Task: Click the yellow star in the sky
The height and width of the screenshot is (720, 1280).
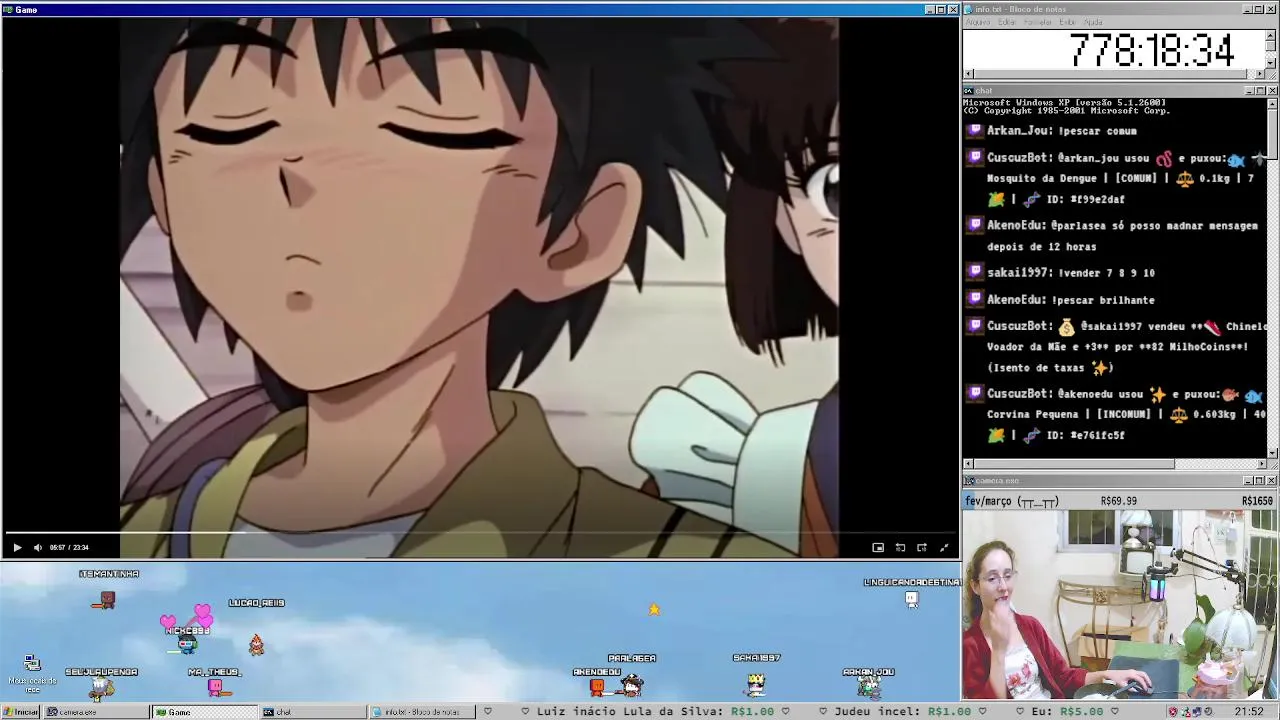Action: [x=654, y=609]
